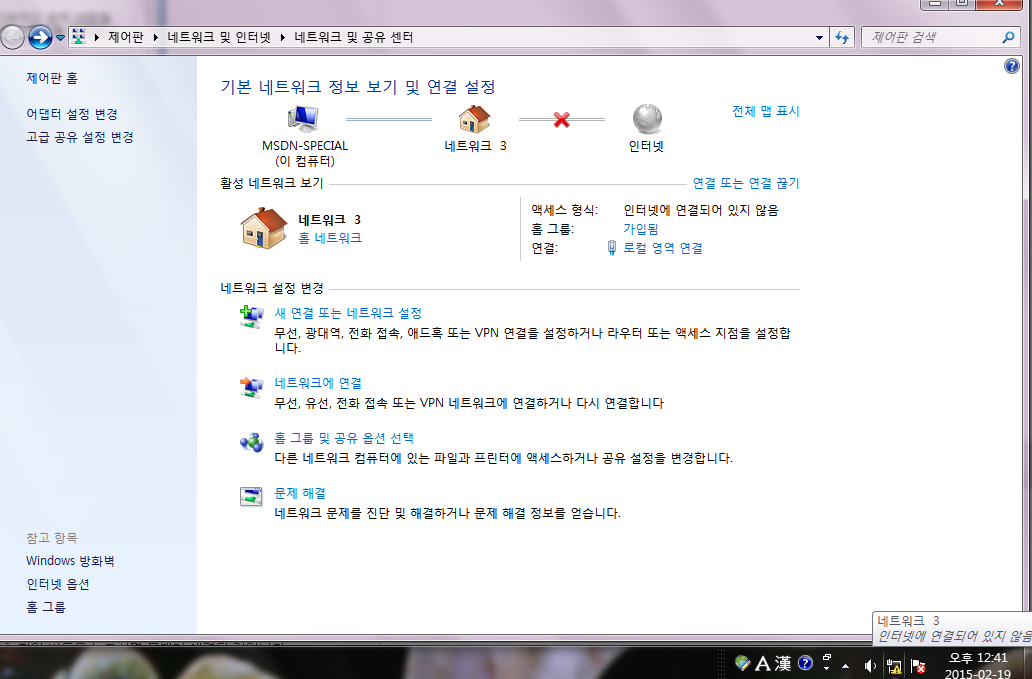The height and width of the screenshot is (679, 1032).
Task: Select 네트워크 및 공유 센터 breadcrumb
Action: click(x=353, y=38)
